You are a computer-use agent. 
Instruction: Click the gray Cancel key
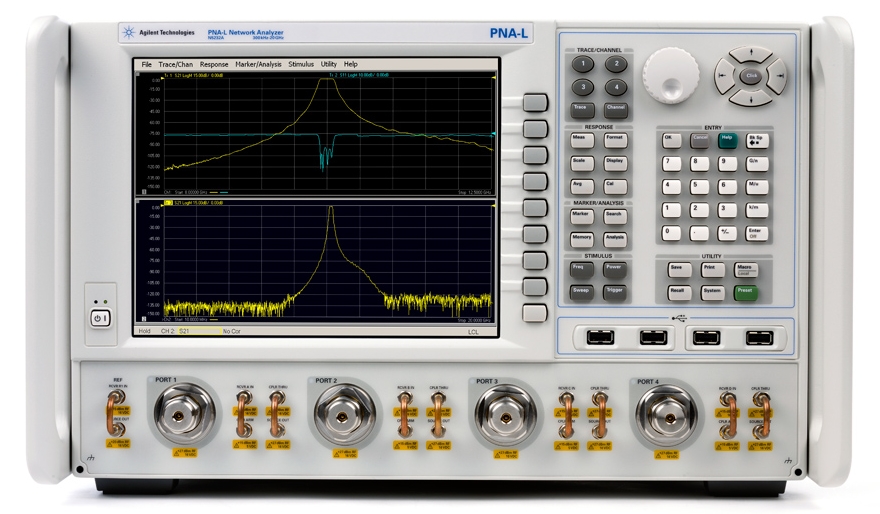click(699, 140)
